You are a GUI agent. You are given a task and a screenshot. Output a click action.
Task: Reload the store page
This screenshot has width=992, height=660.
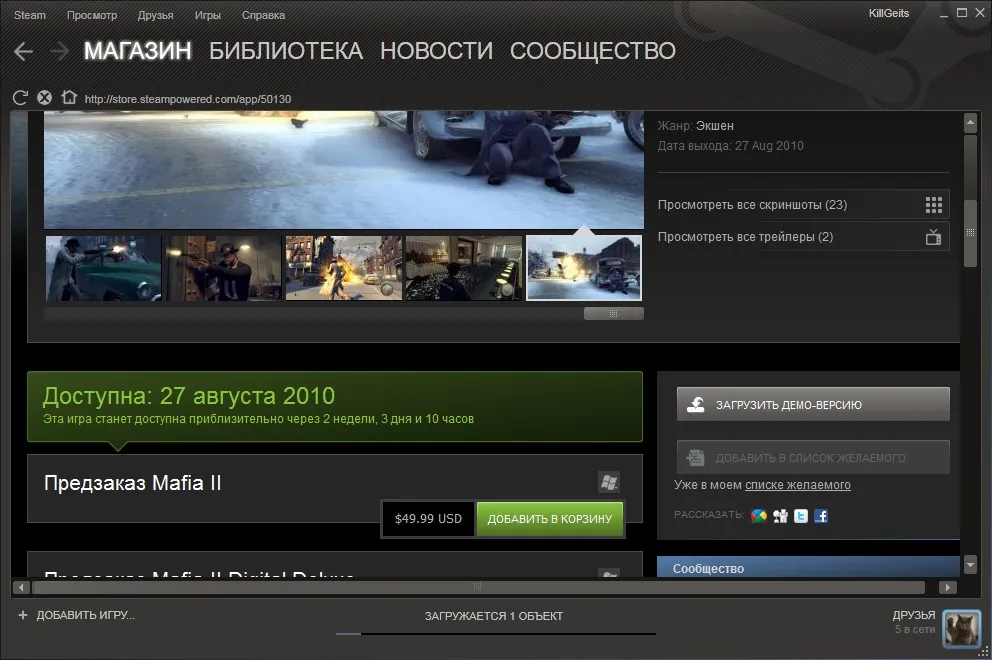(20, 98)
